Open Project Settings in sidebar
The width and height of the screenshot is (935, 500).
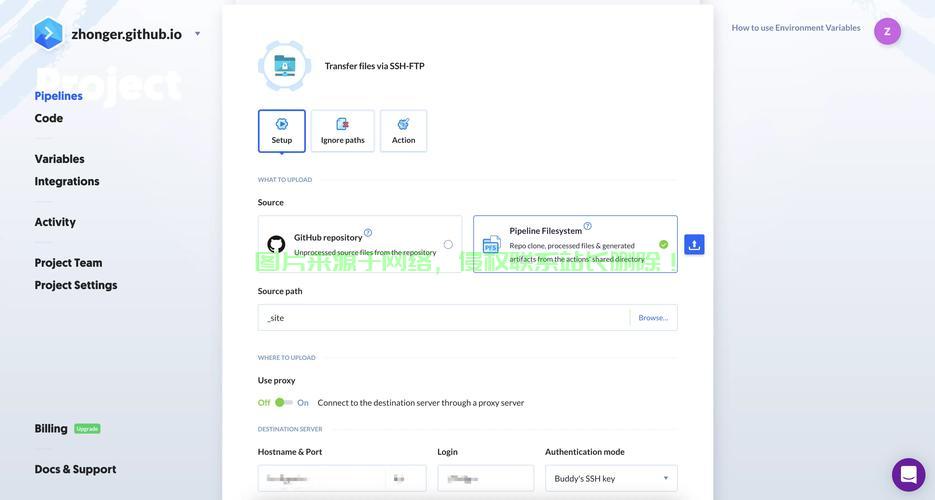tap(76, 285)
